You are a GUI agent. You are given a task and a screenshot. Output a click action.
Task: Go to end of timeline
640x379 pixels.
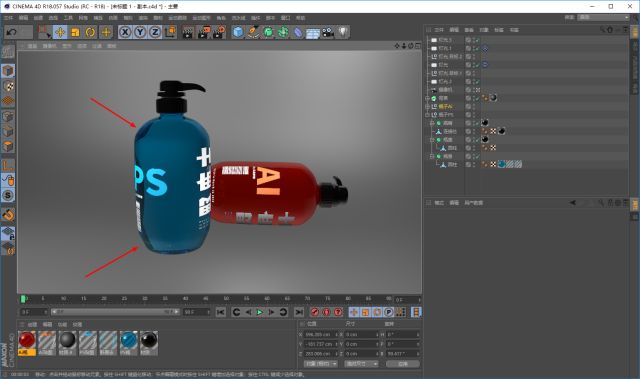pos(299,312)
